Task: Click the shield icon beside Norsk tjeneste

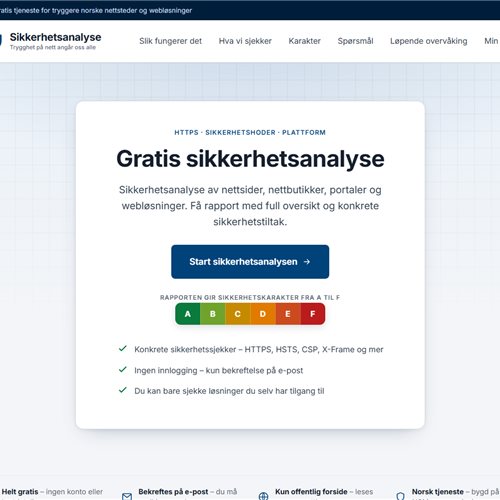Action: (x=400, y=496)
